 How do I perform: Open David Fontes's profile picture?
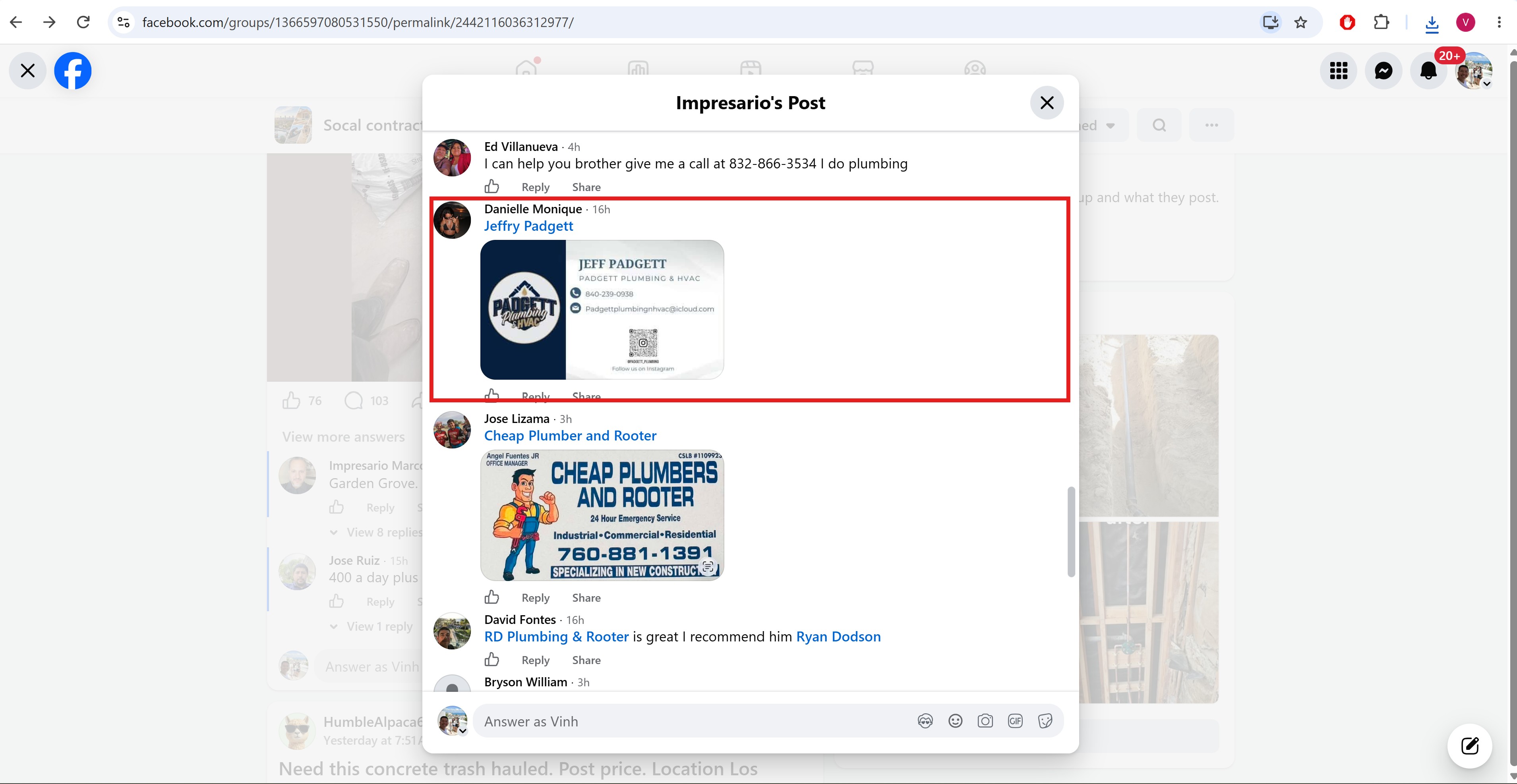tap(452, 631)
